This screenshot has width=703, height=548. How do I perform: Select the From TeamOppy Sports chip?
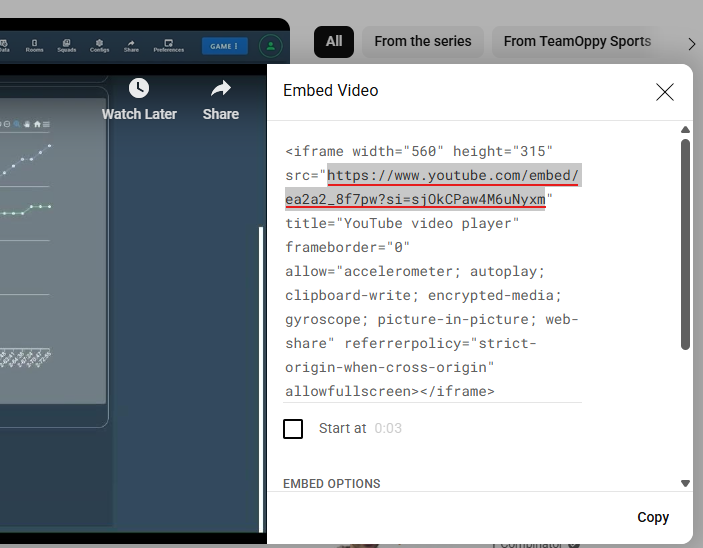point(577,42)
